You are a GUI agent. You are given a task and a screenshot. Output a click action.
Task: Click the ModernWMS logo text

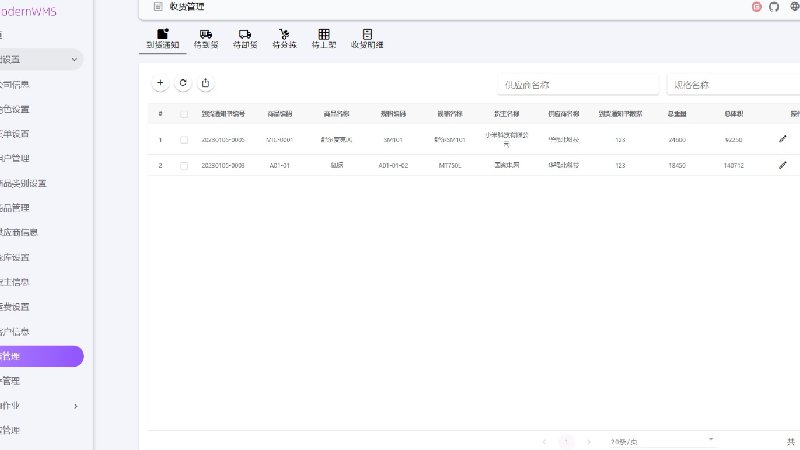point(28,11)
